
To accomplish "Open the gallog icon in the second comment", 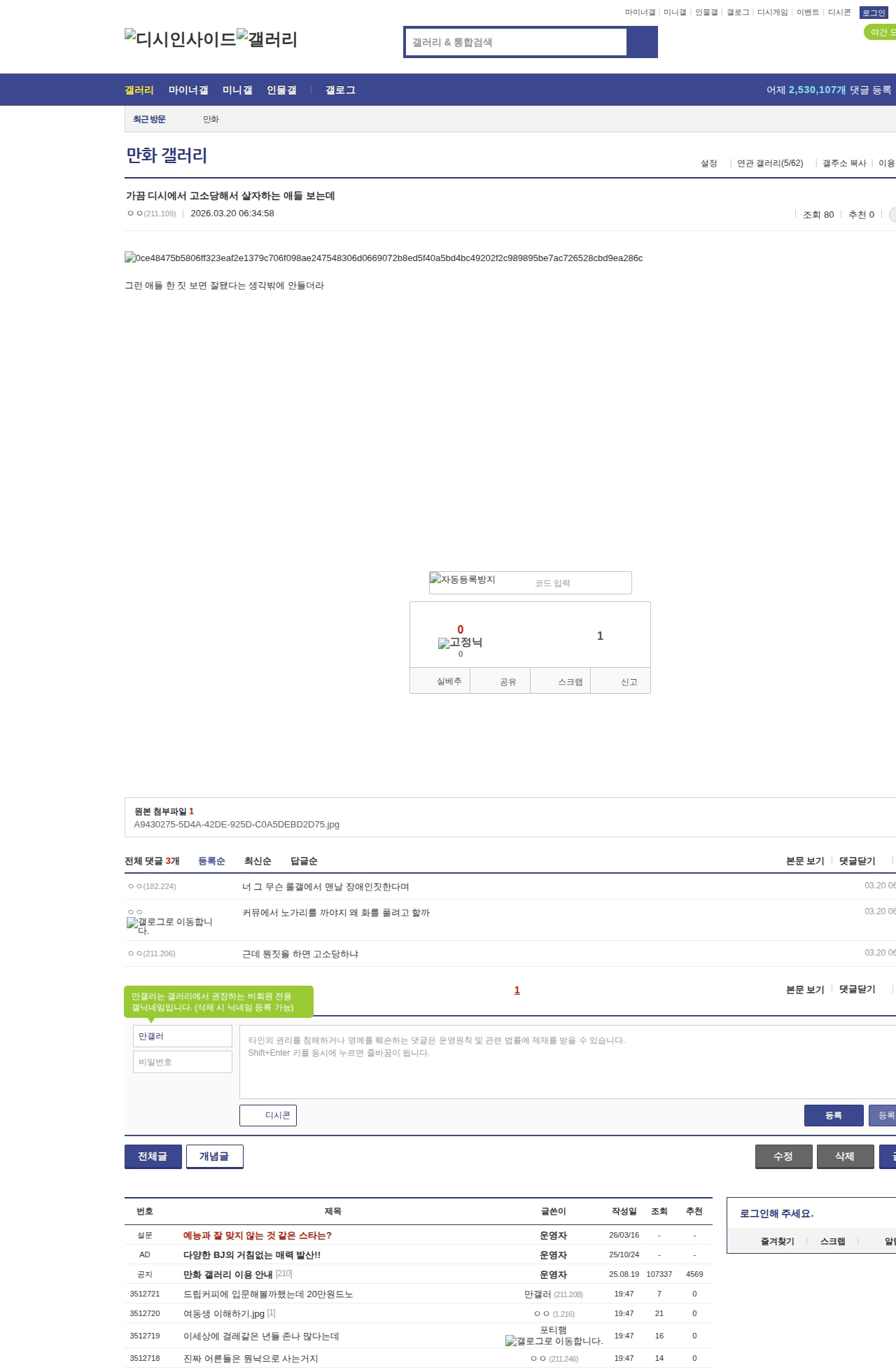I will [132, 923].
